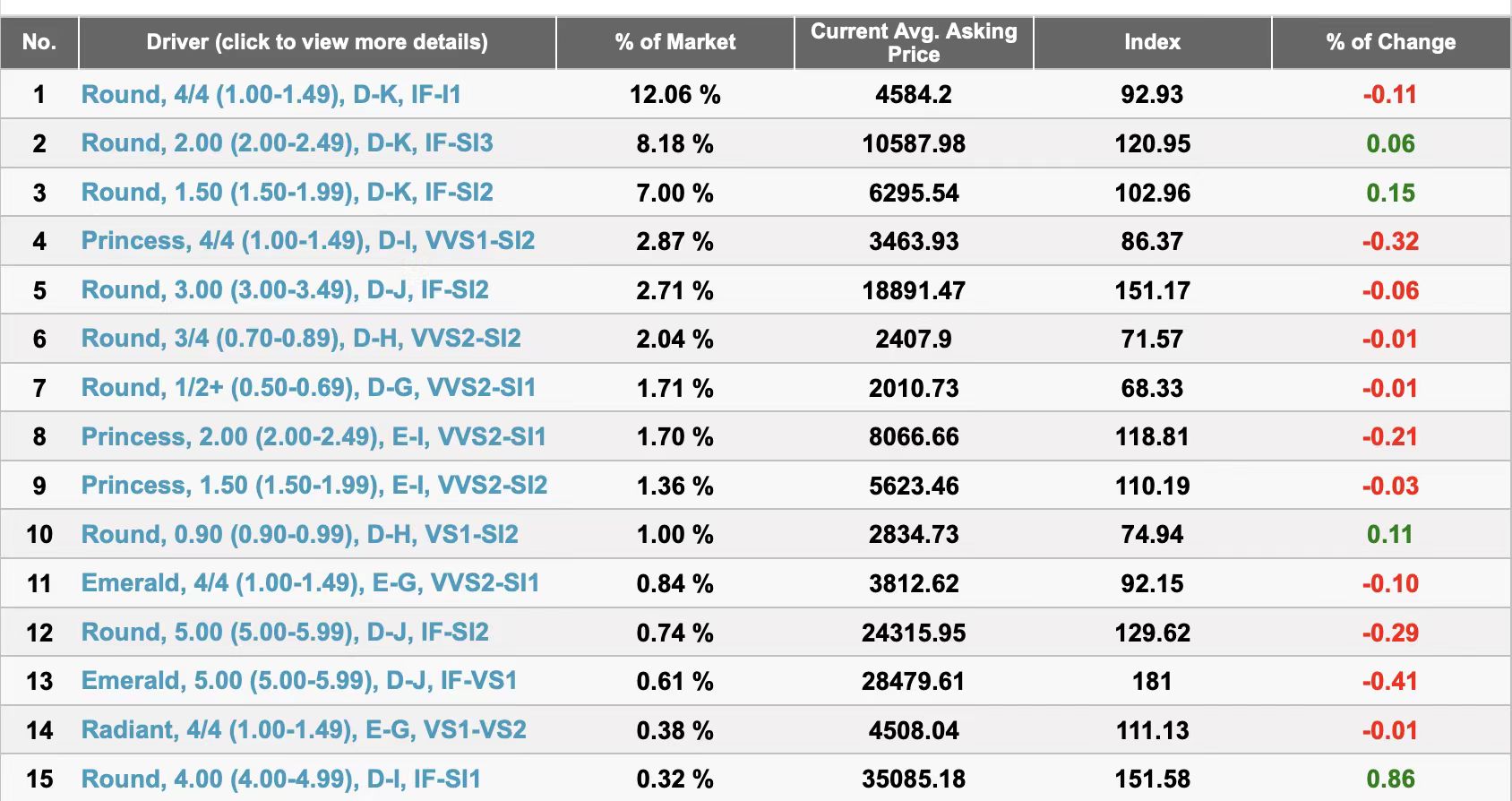The height and width of the screenshot is (801, 1512).
Task: Open Round 3.00 (3.00-3.49) D-J driver
Action: (285, 290)
